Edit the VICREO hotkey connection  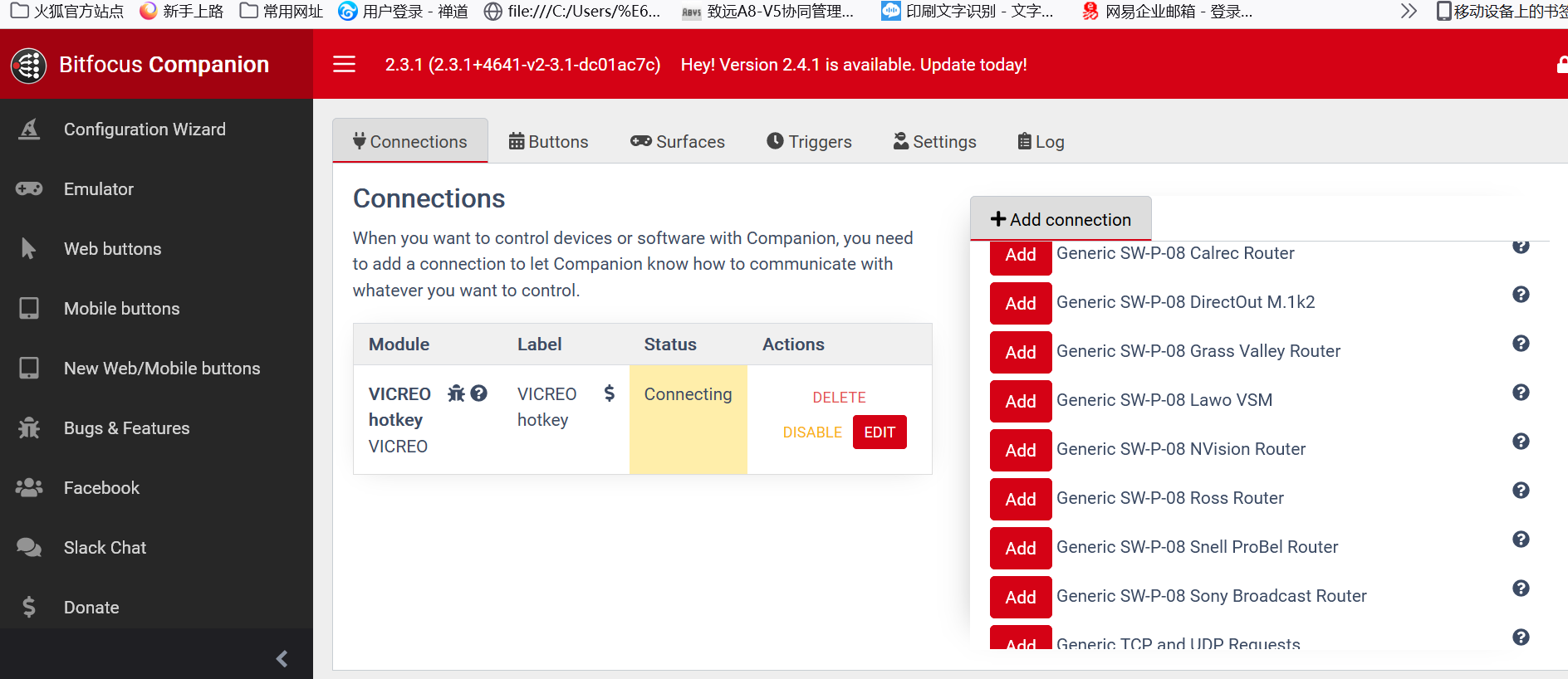(x=880, y=432)
